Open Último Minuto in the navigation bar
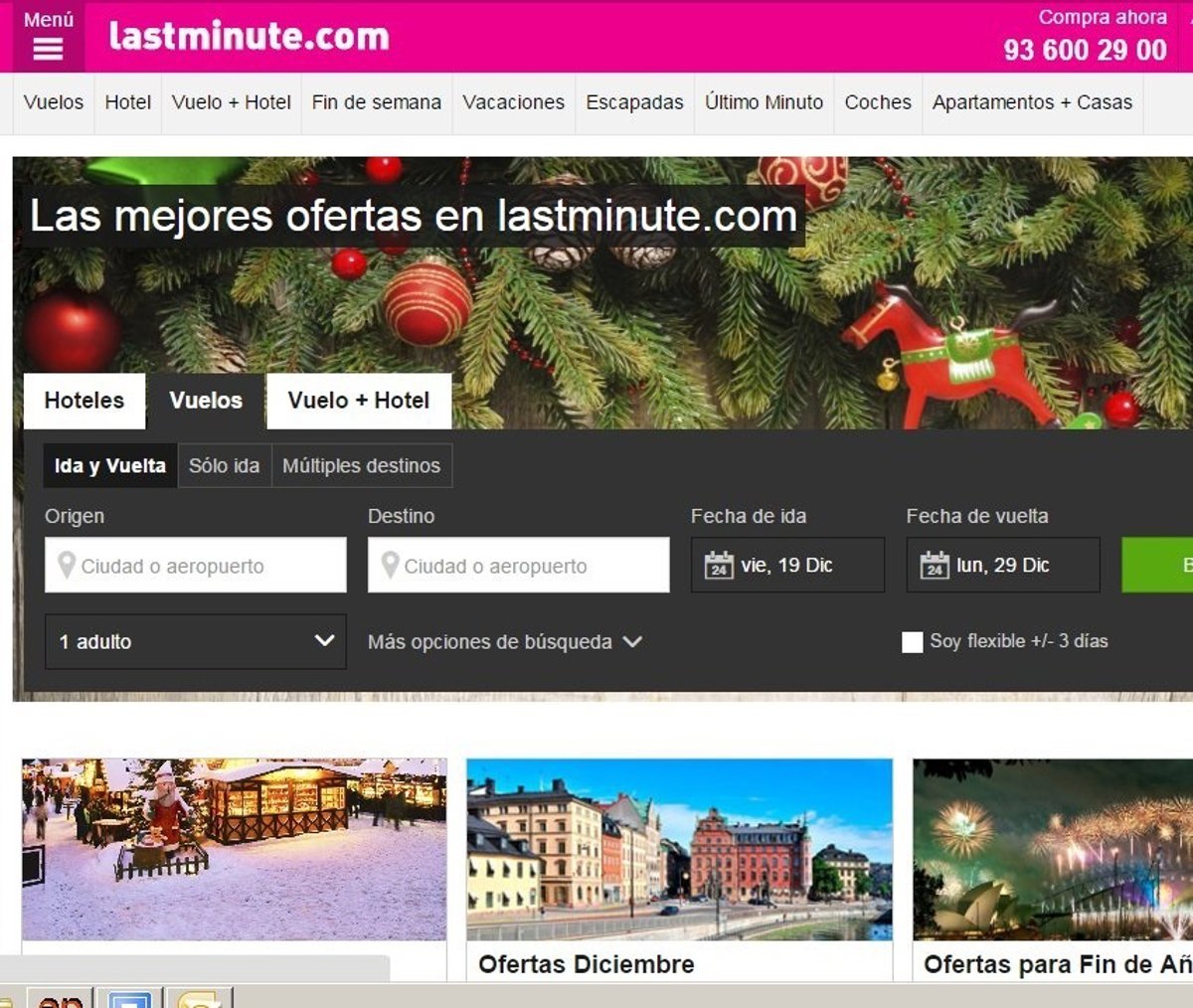Viewport: 1193px width, 1008px height. click(764, 102)
